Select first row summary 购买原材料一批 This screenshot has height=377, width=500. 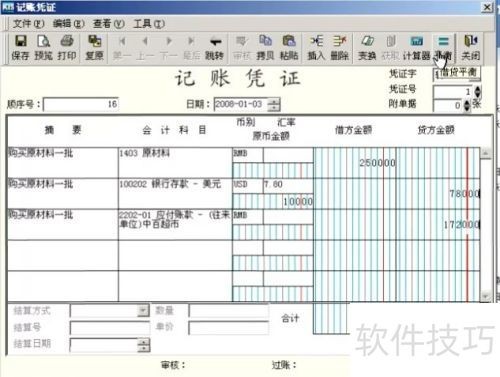click(63, 163)
